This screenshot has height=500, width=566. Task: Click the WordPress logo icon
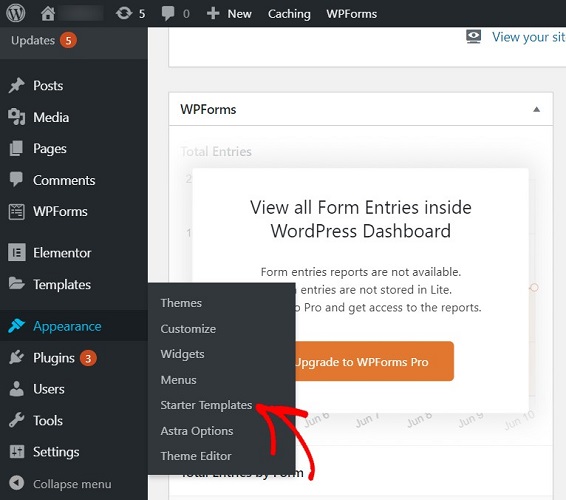pyautogui.click(x=16, y=13)
